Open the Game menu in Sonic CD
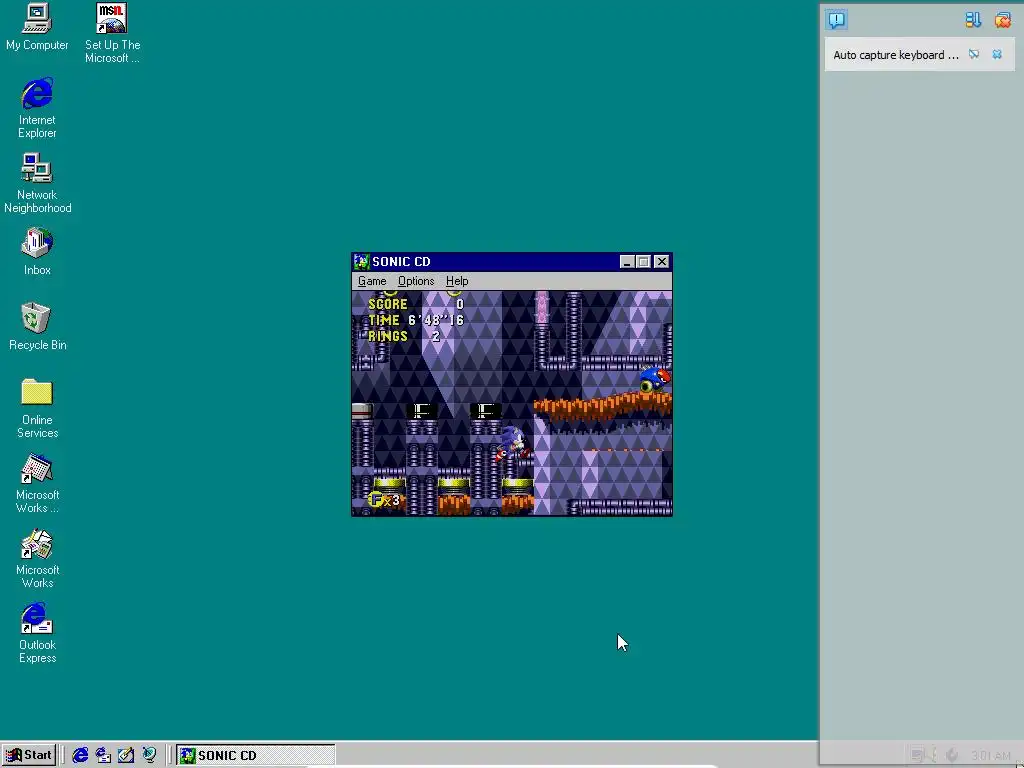The height and width of the screenshot is (768, 1024). (372, 281)
